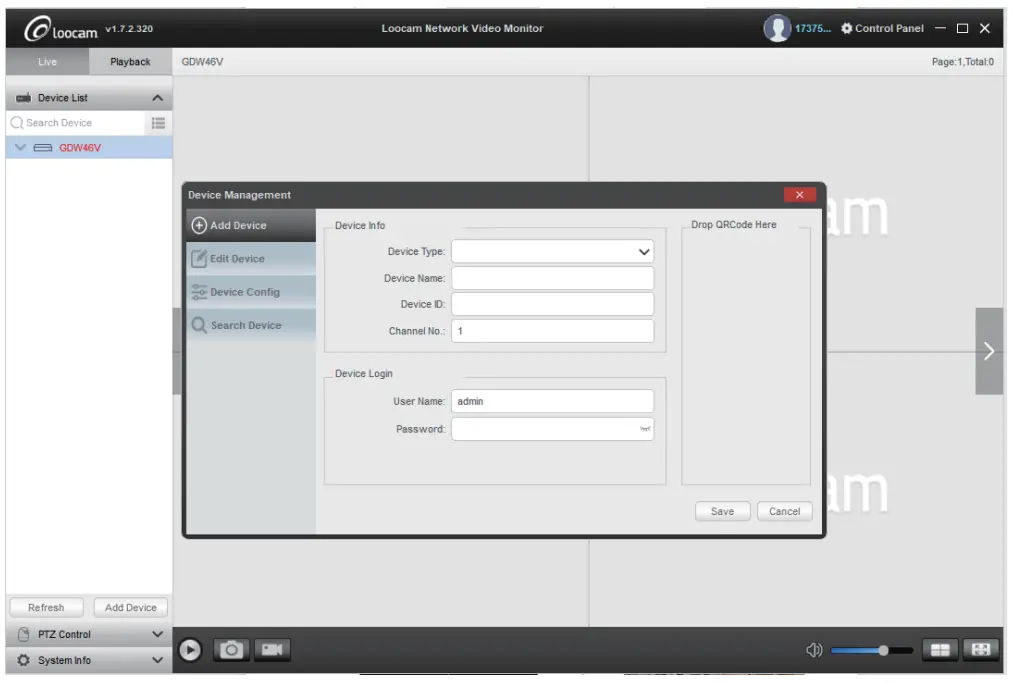
Task: Select GDW46V device in list
Action: point(80,148)
